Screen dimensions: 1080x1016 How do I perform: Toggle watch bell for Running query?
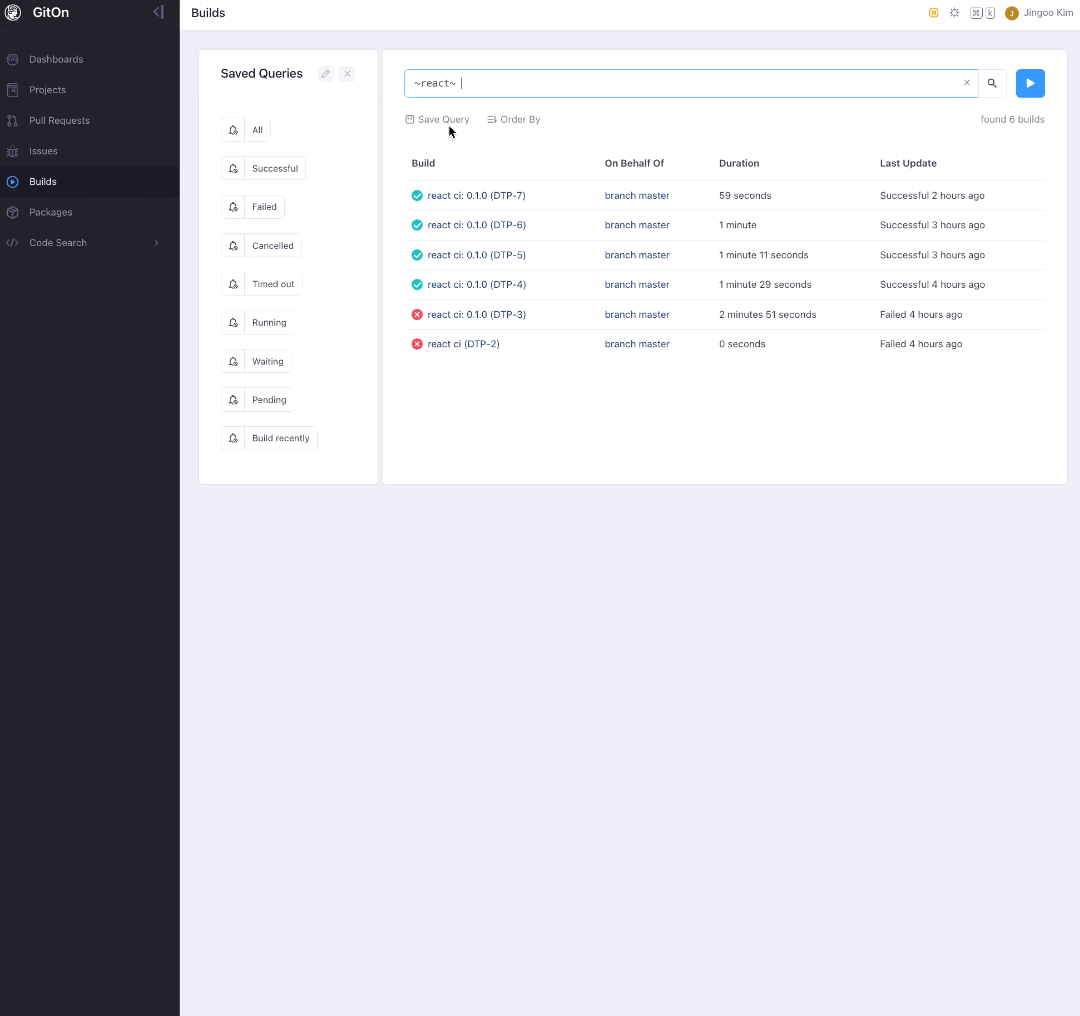[233, 323]
